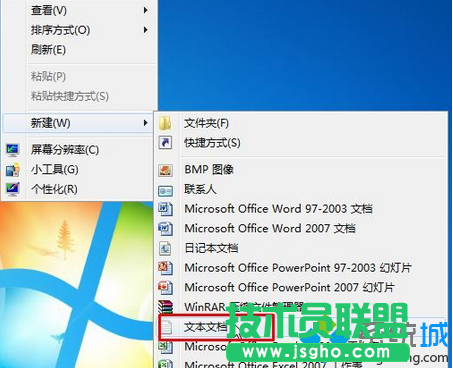Click the shortcut arrow icon beside 快捷方式(S)
Viewport: 453px width, 368px height.
pos(165,143)
